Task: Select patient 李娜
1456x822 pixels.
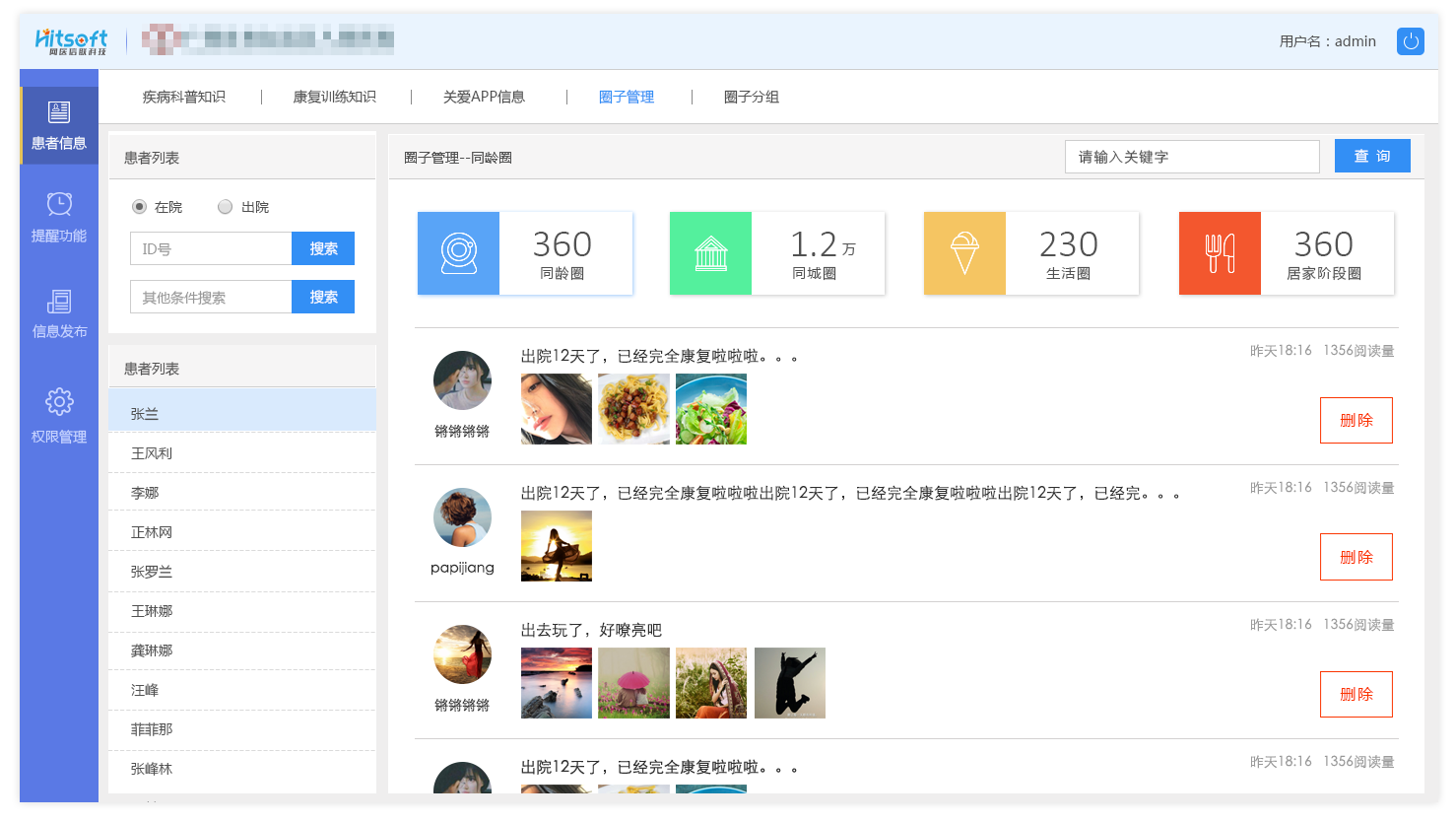Action: pyautogui.click(x=242, y=493)
